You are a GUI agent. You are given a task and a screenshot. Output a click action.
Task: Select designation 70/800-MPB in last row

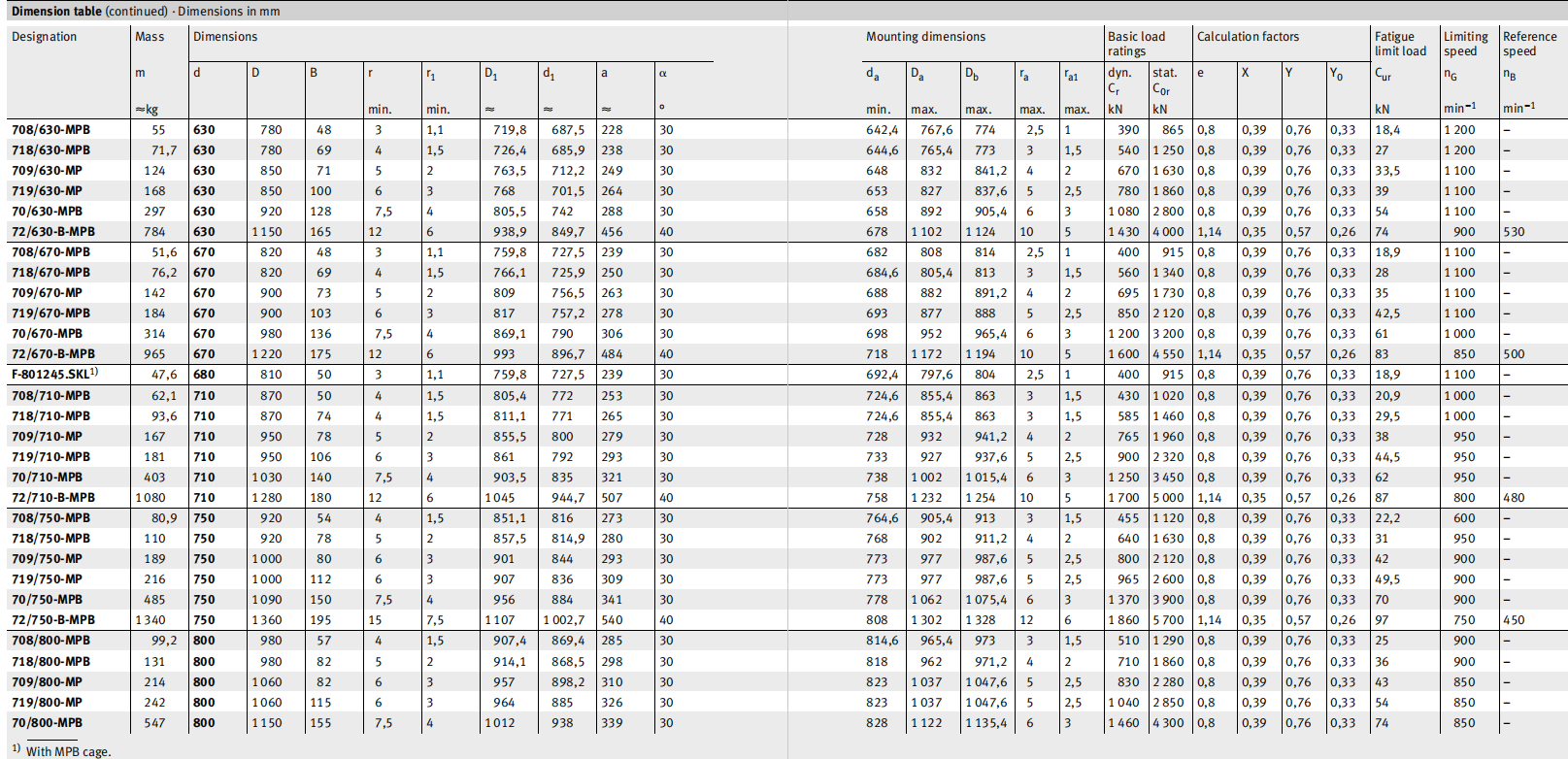(x=47, y=723)
